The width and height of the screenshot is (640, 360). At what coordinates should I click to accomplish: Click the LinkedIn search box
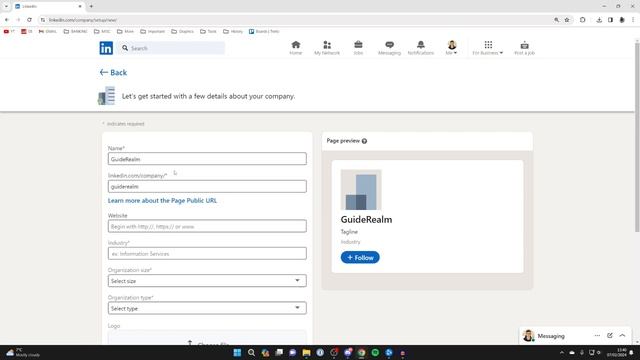172,48
